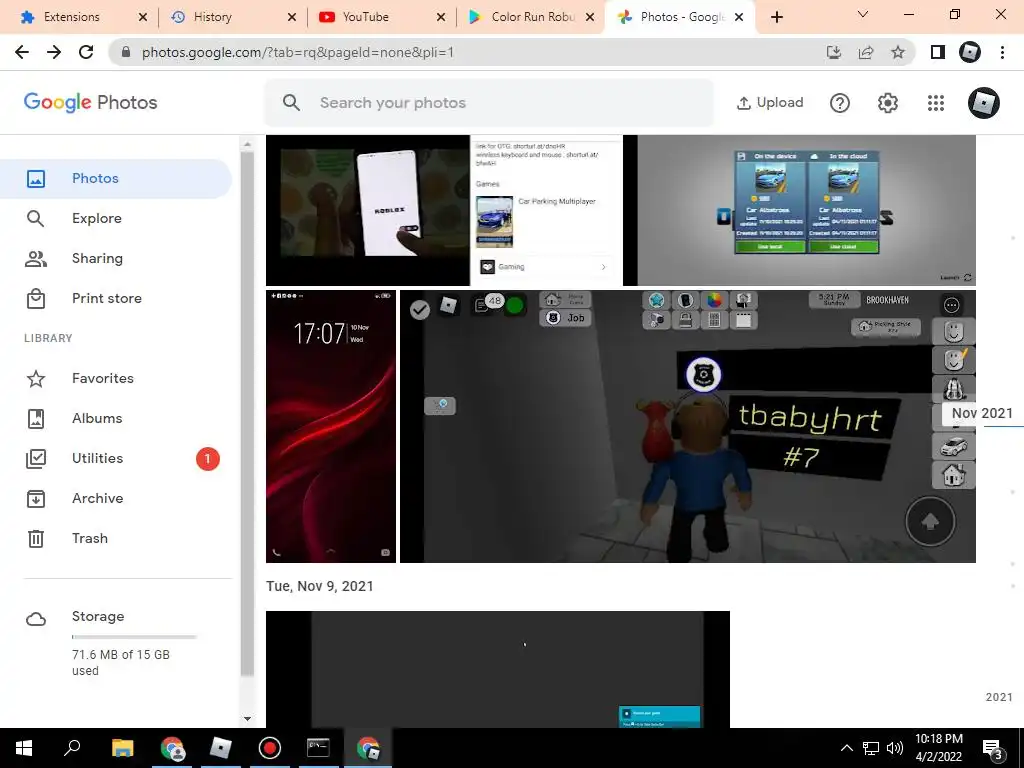Click the Google Photos logo
Image resolution: width=1024 pixels, height=768 pixels.
coord(91,103)
